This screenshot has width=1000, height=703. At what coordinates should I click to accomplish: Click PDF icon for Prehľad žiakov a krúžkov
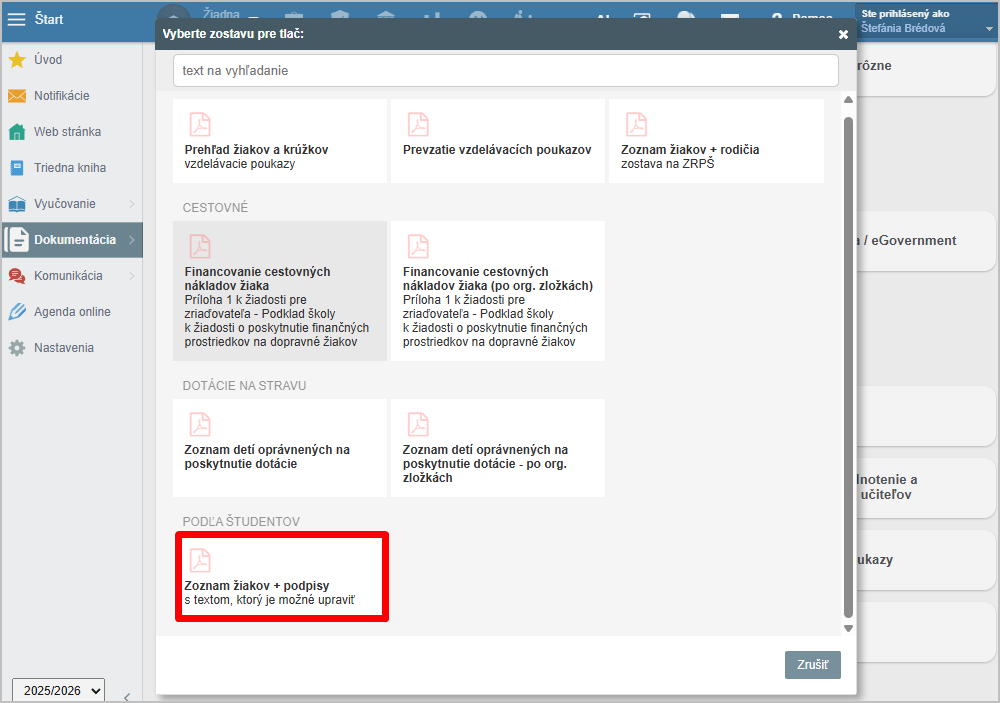pos(201,124)
